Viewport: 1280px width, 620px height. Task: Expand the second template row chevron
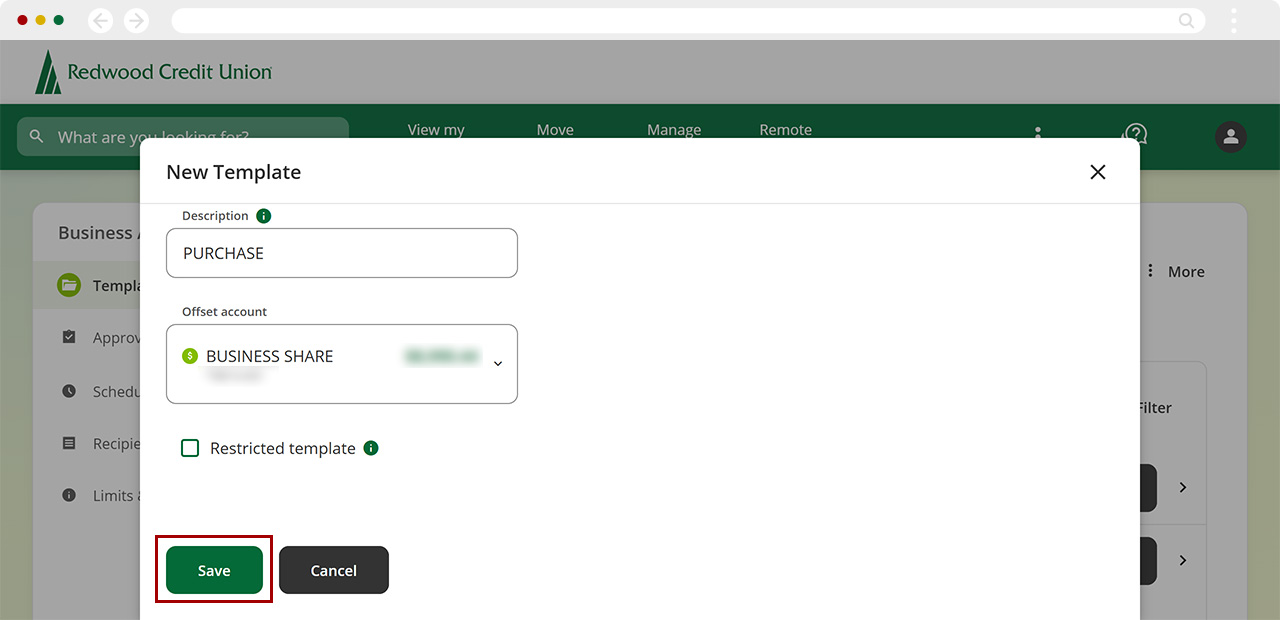click(1183, 560)
